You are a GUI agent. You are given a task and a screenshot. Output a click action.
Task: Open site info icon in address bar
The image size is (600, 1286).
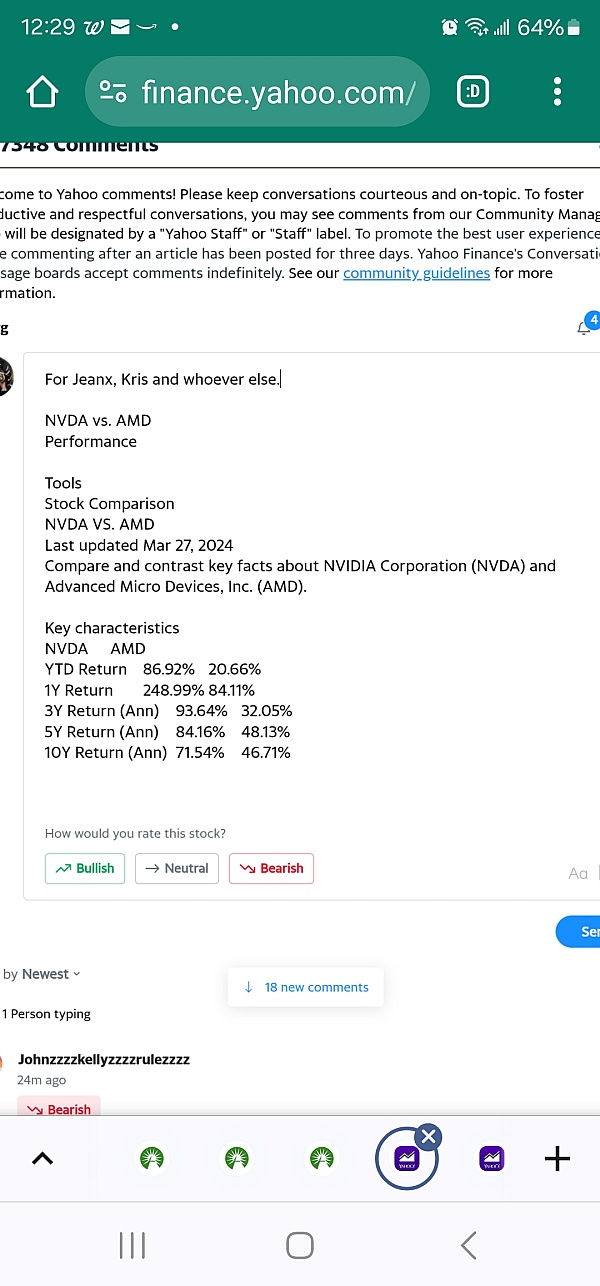coord(113,93)
